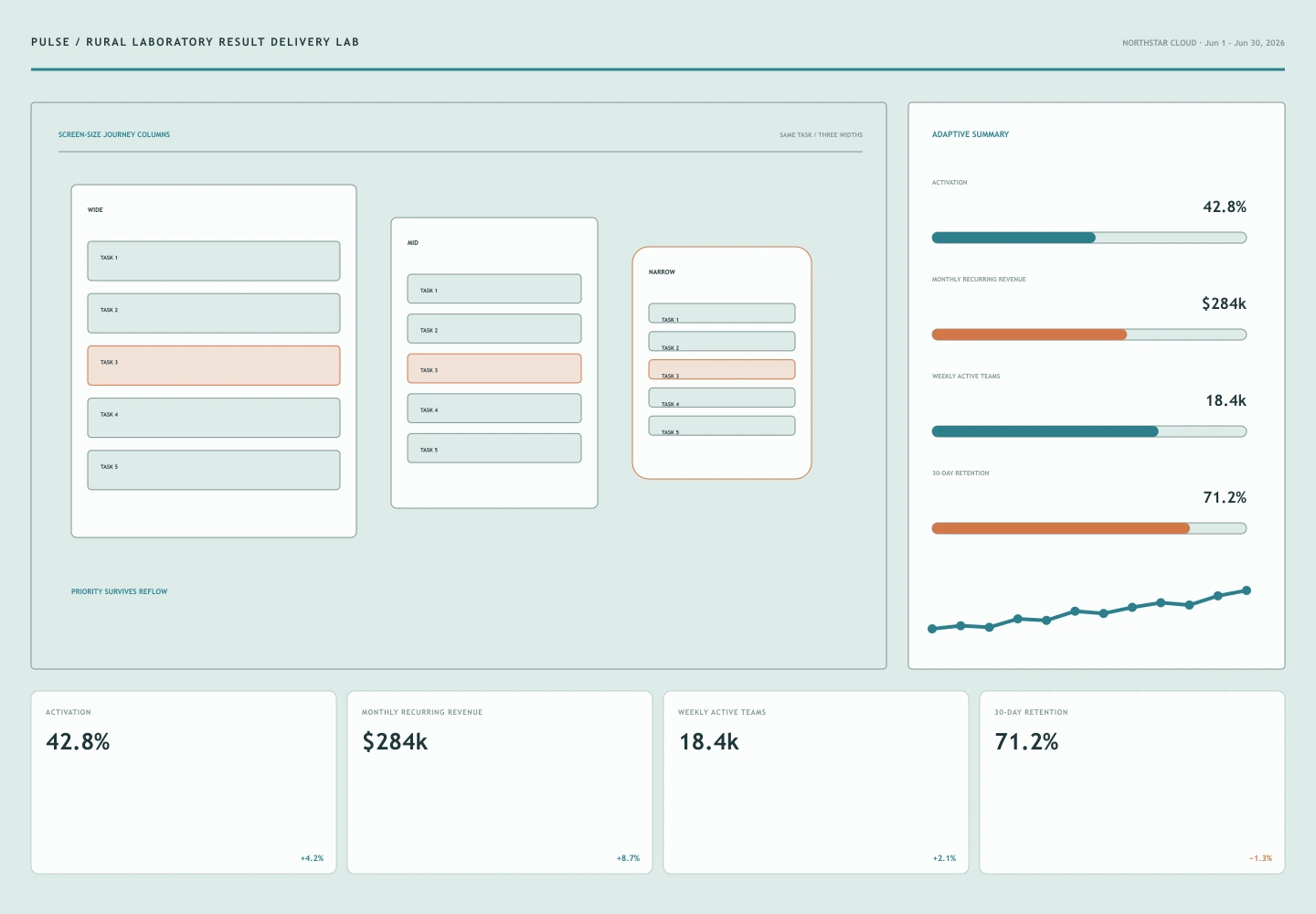Select Task 1 in the Mid column
This screenshot has width=1316, height=914.
(x=494, y=289)
